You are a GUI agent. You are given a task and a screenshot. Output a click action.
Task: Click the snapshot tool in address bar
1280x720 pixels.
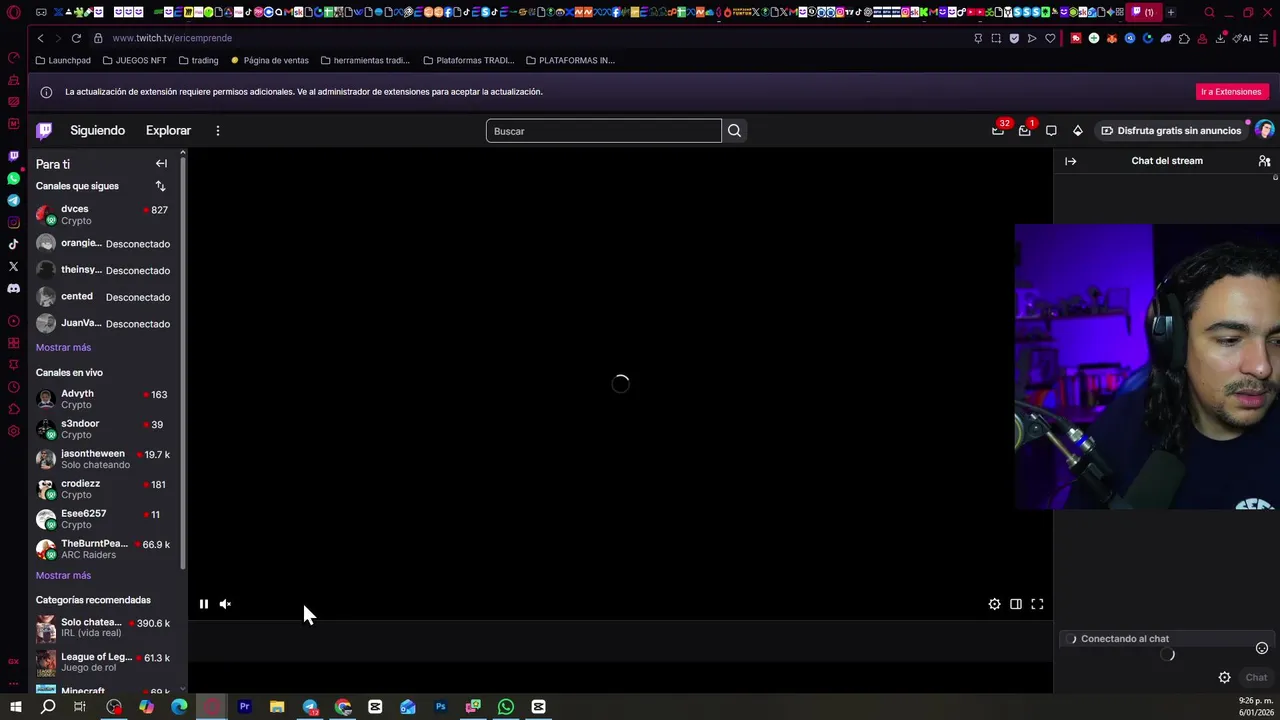click(x=996, y=38)
